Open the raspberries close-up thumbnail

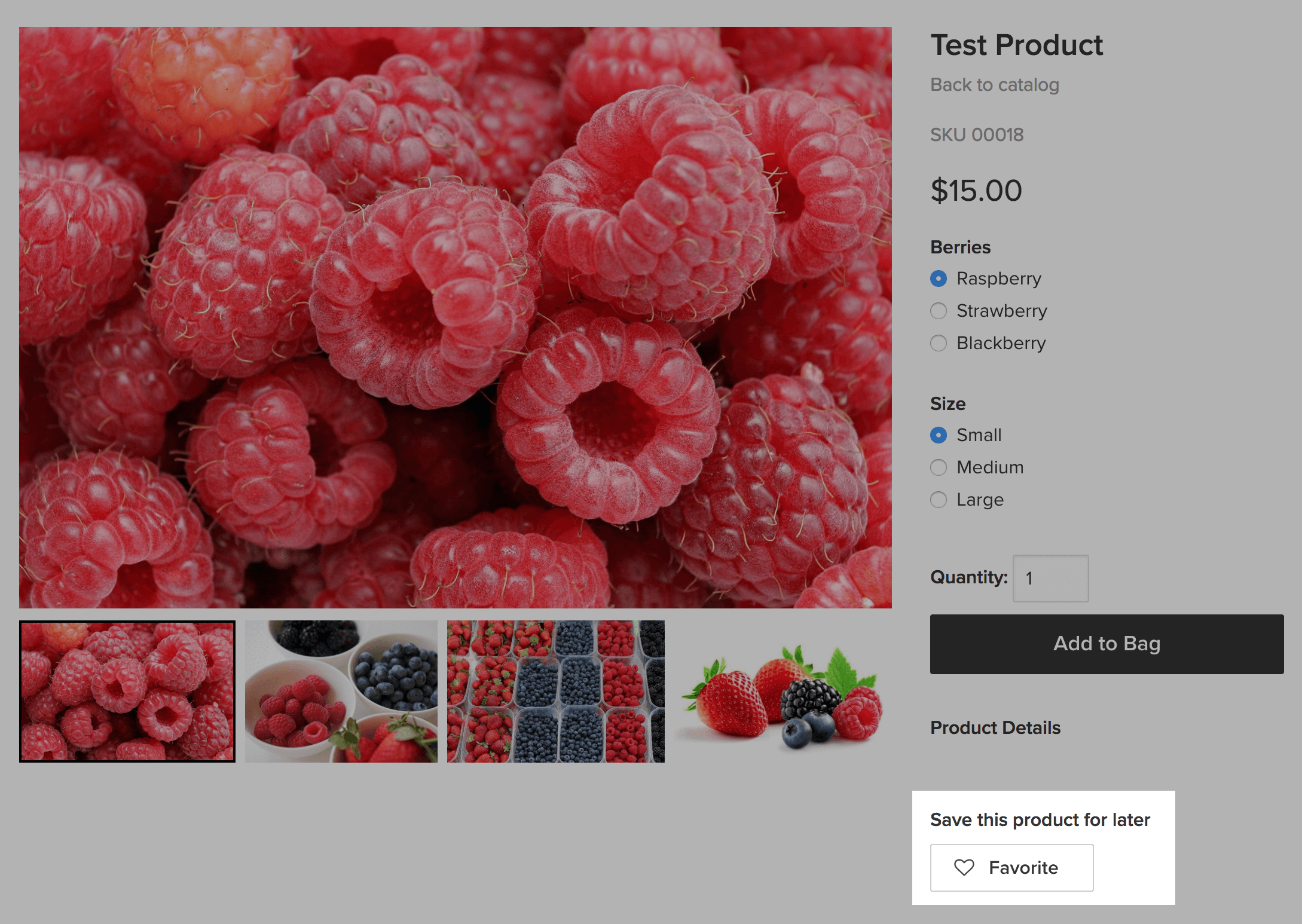(127, 692)
